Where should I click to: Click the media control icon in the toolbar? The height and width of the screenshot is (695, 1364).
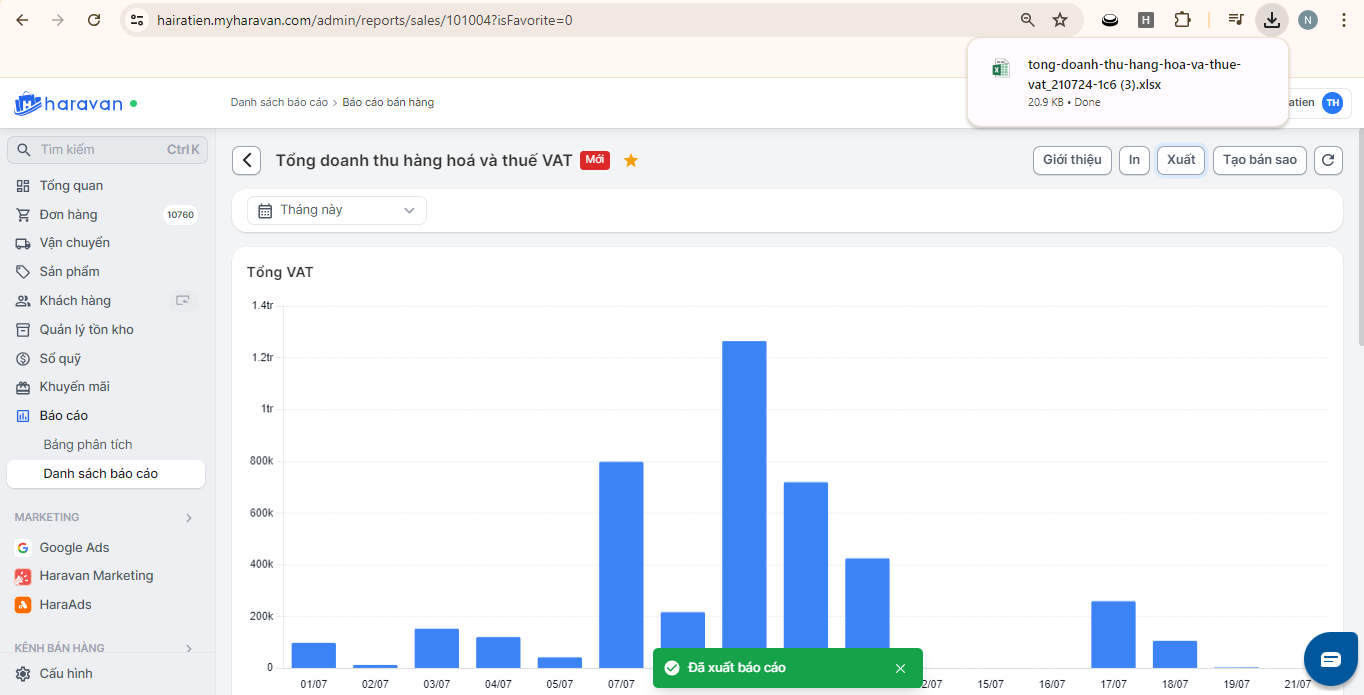(1236, 20)
